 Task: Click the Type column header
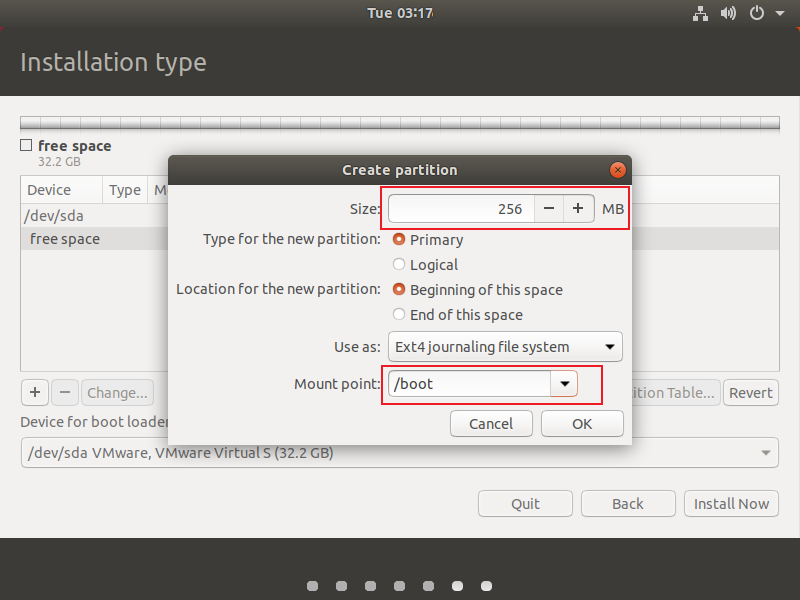(x=125, y=190)
